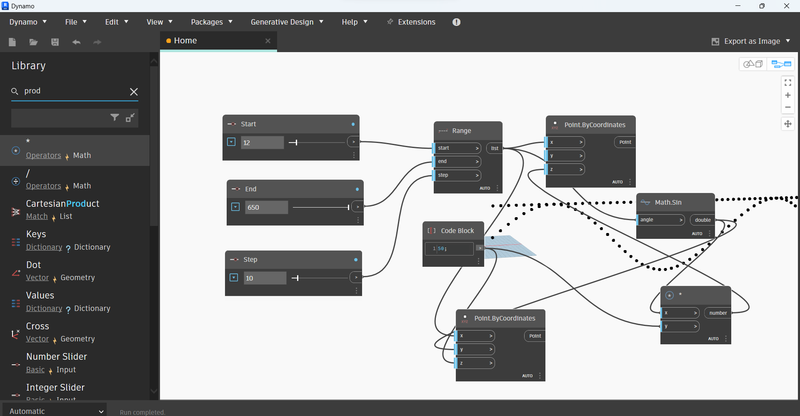This screenshot has width=800, height=416.
Task: Click the Match link under CartesianProduct
Action: (37, 216)
